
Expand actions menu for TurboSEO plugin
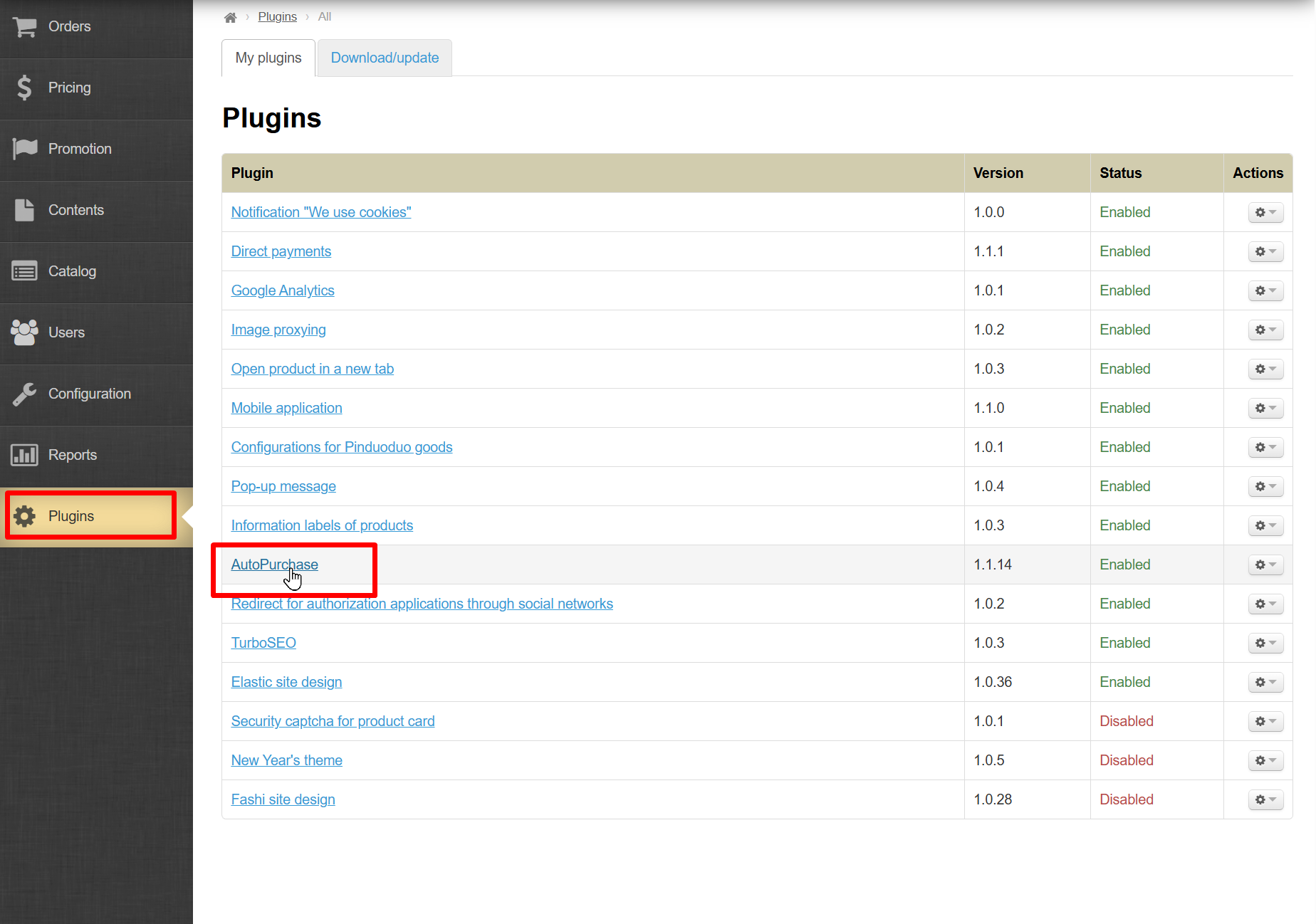tap(1265, 643)
